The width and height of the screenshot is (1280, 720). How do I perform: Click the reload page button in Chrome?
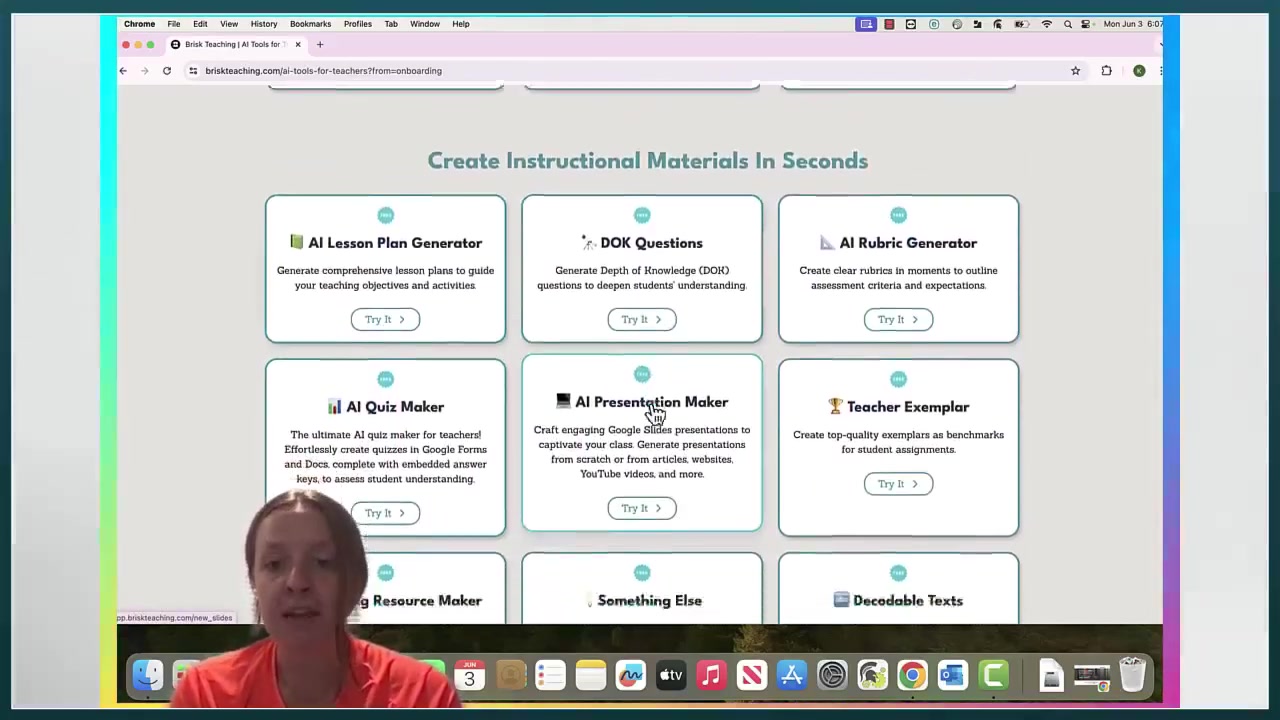166,70
